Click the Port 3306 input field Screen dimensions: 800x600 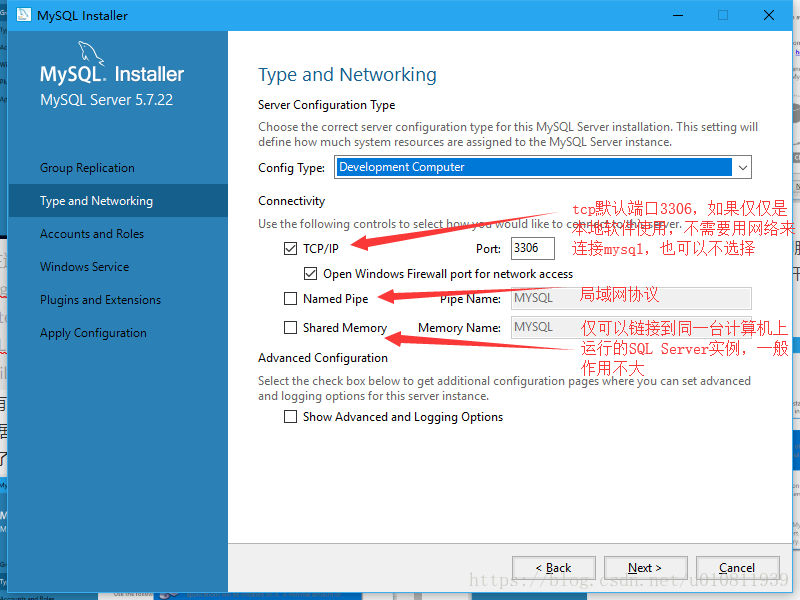[x=533, y=248]
